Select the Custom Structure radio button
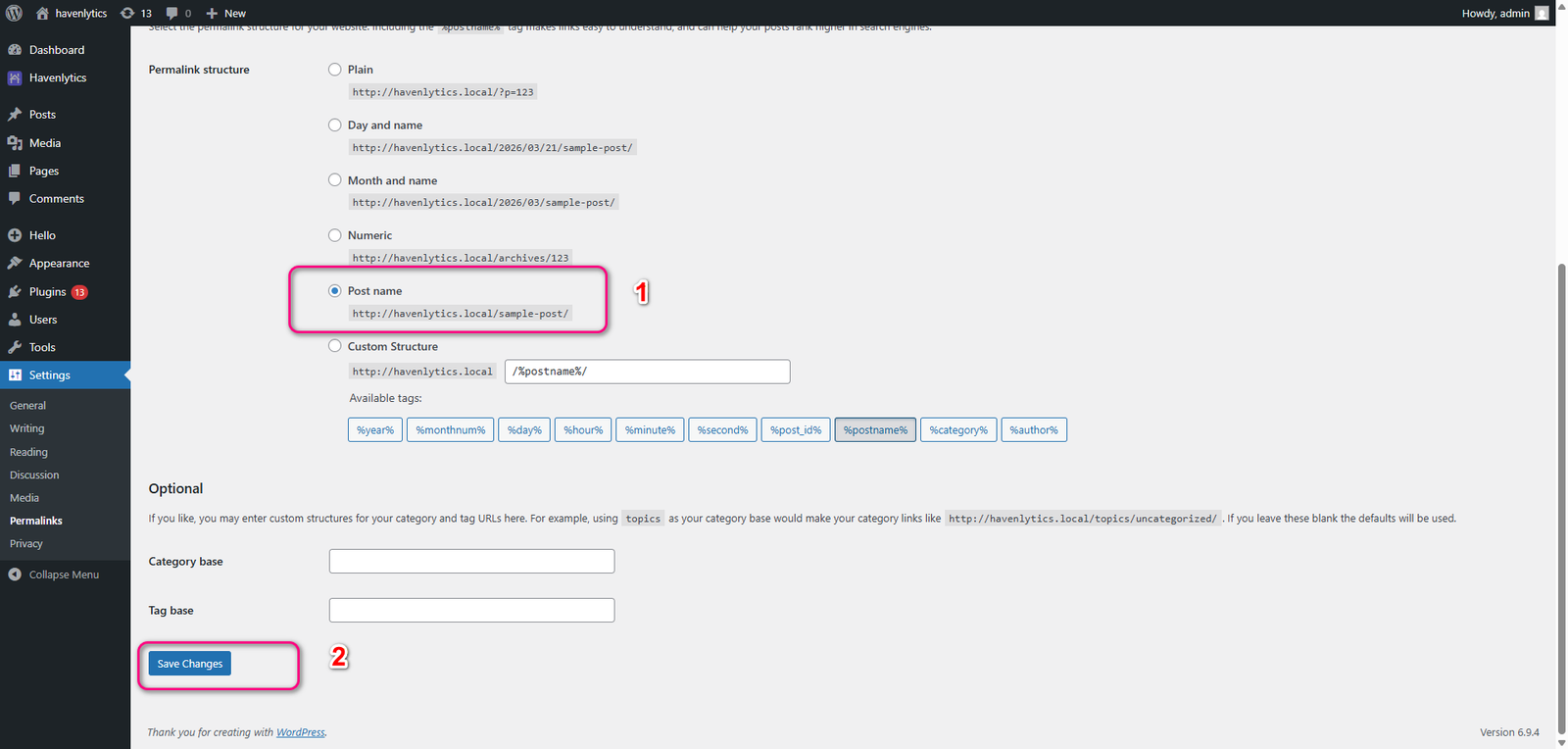 (x=335, y=346)
